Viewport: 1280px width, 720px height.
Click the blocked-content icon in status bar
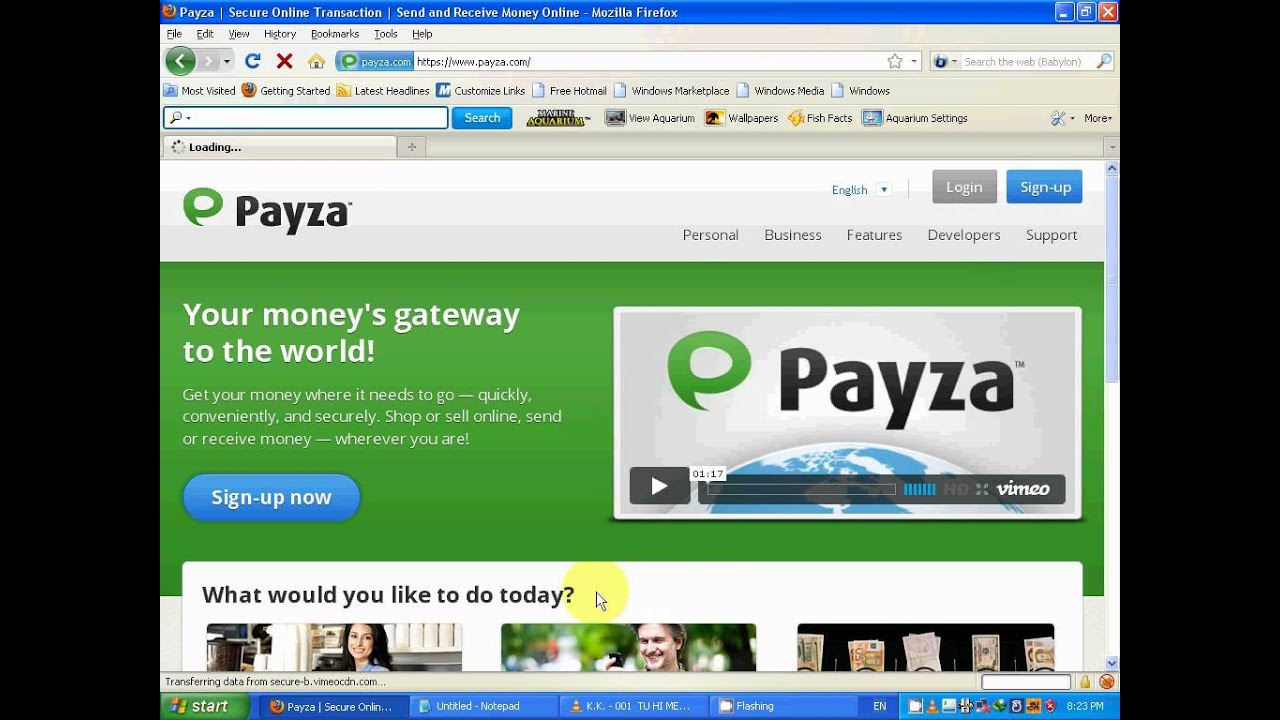tap(1107, 682)
